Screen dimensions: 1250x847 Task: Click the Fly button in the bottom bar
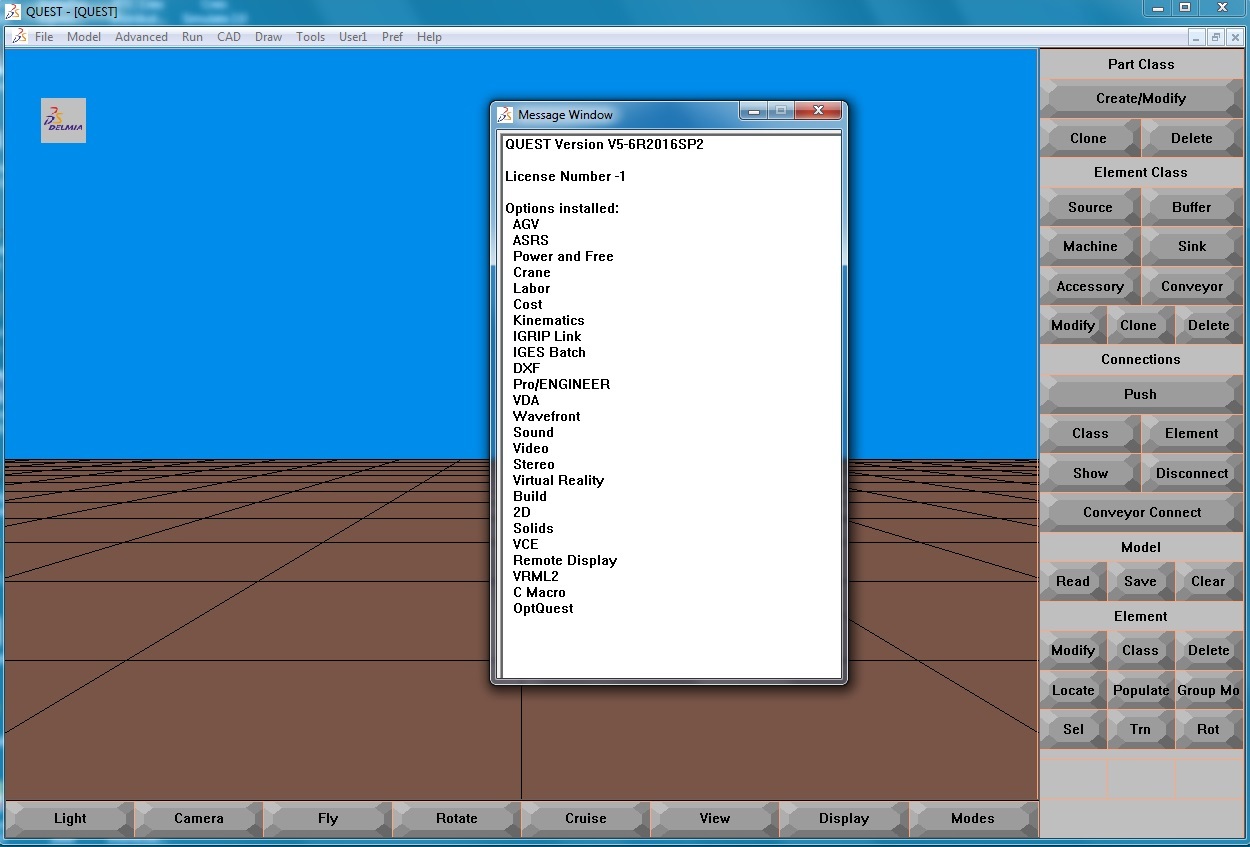pos(328,818)
